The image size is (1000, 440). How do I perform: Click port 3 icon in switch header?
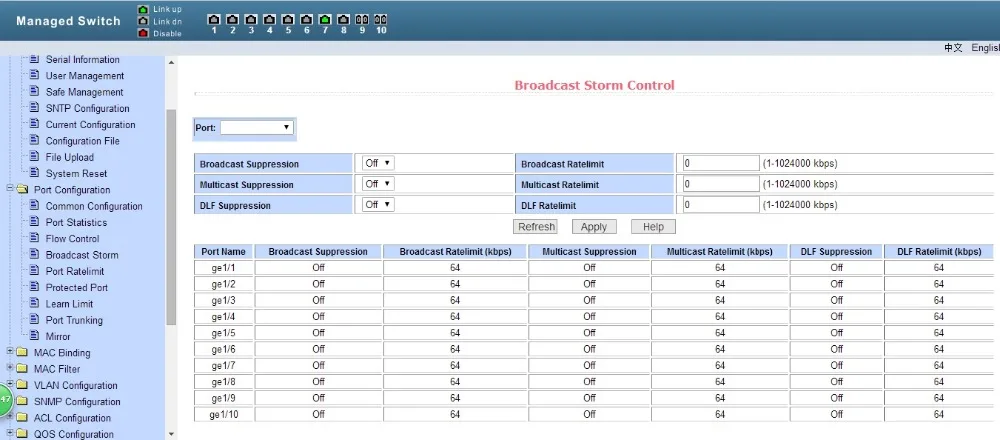pos(251,20)
